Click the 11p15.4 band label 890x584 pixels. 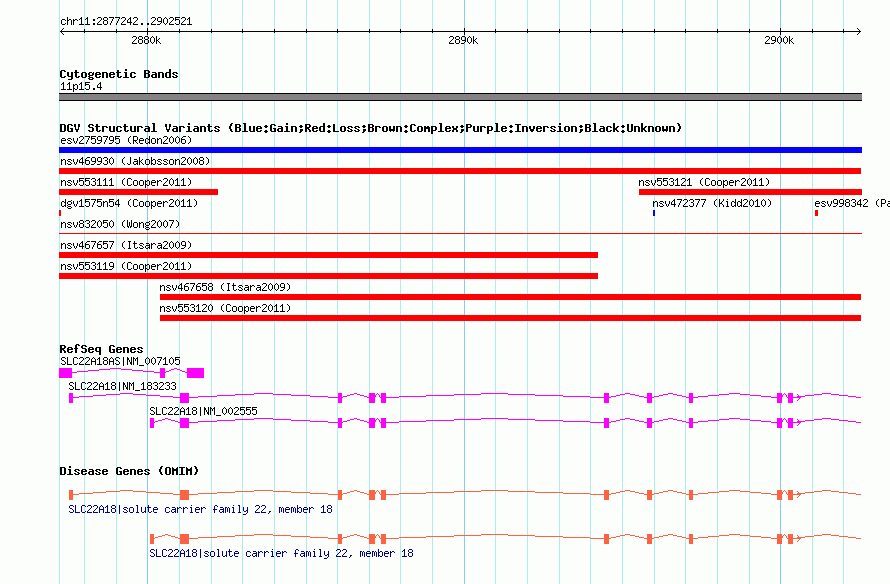click(81, 86)
